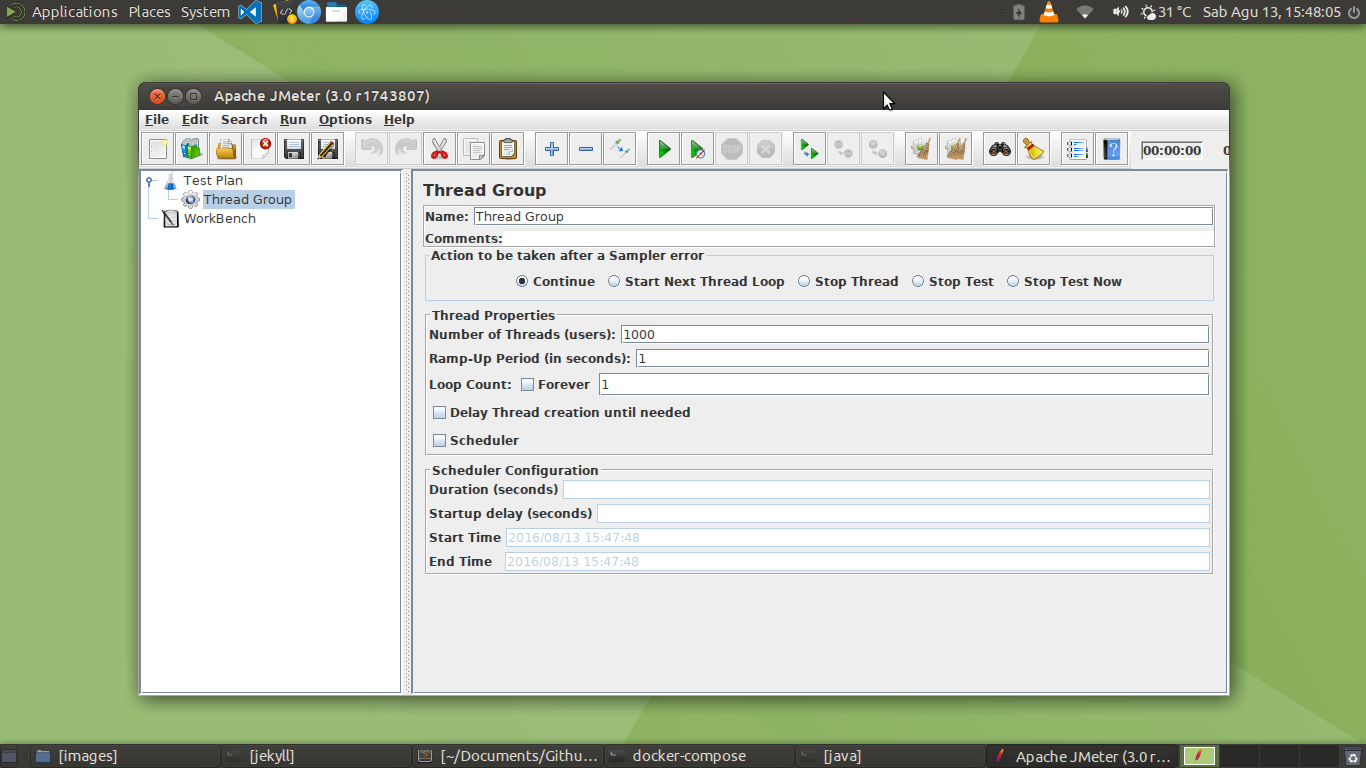This screenshot has width=1366, height=768.
Task: Open the Options menu
Action: point(345,120)
